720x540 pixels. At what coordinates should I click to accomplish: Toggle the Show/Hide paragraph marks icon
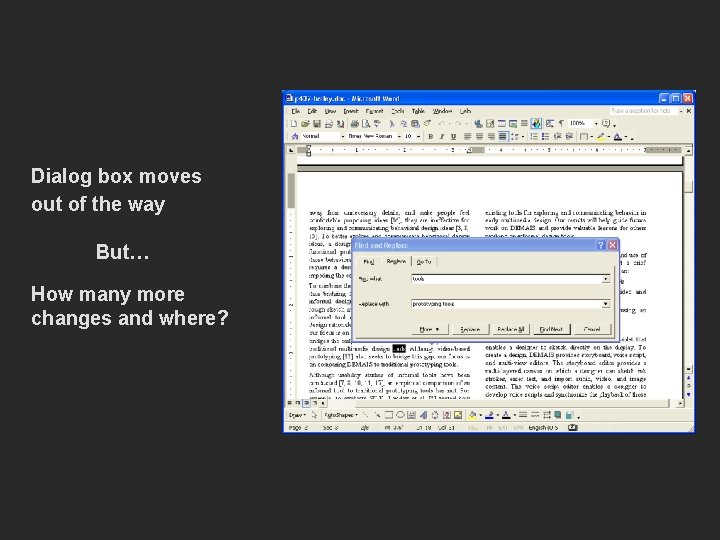tap(561, 124)
